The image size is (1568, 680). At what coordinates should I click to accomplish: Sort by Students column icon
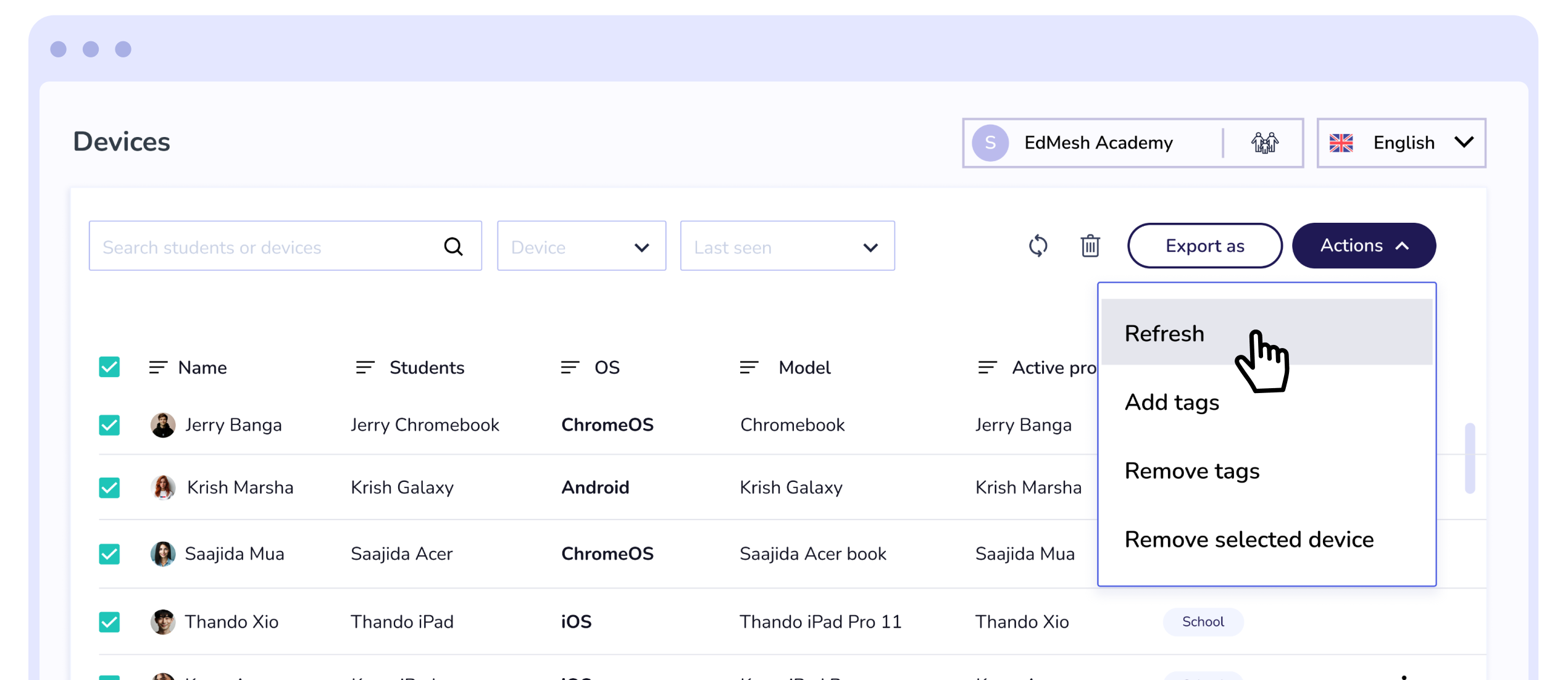click(365, 368)
